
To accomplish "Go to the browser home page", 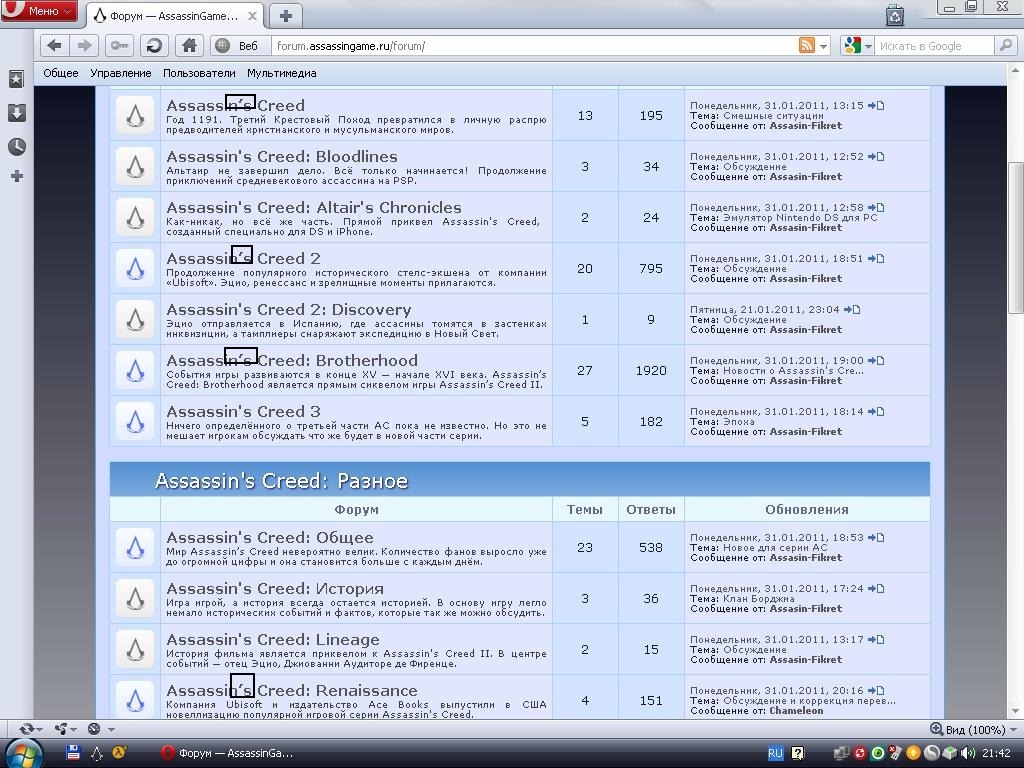I will [x=189, y=46].
